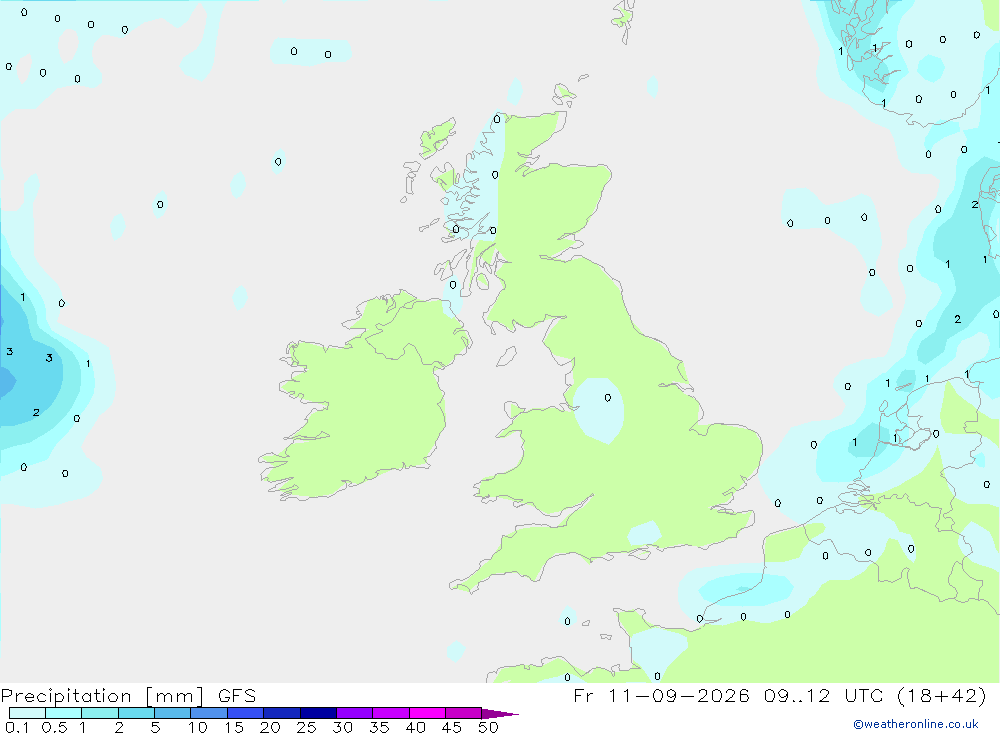This screenshot has height=733, width=1000.
Task: Click the Isle of Man outline
Action: pos(506,356)
